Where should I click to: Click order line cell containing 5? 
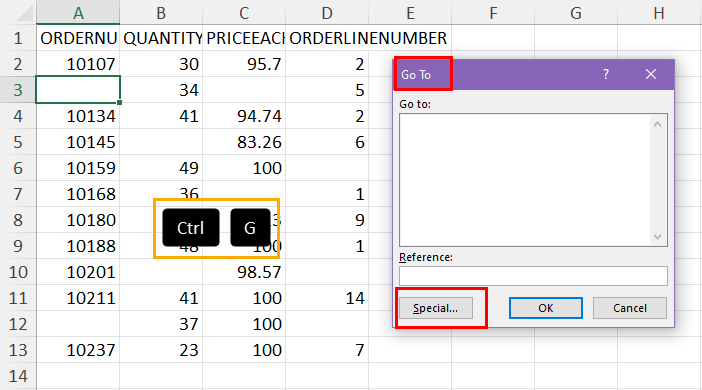[327, 90]
